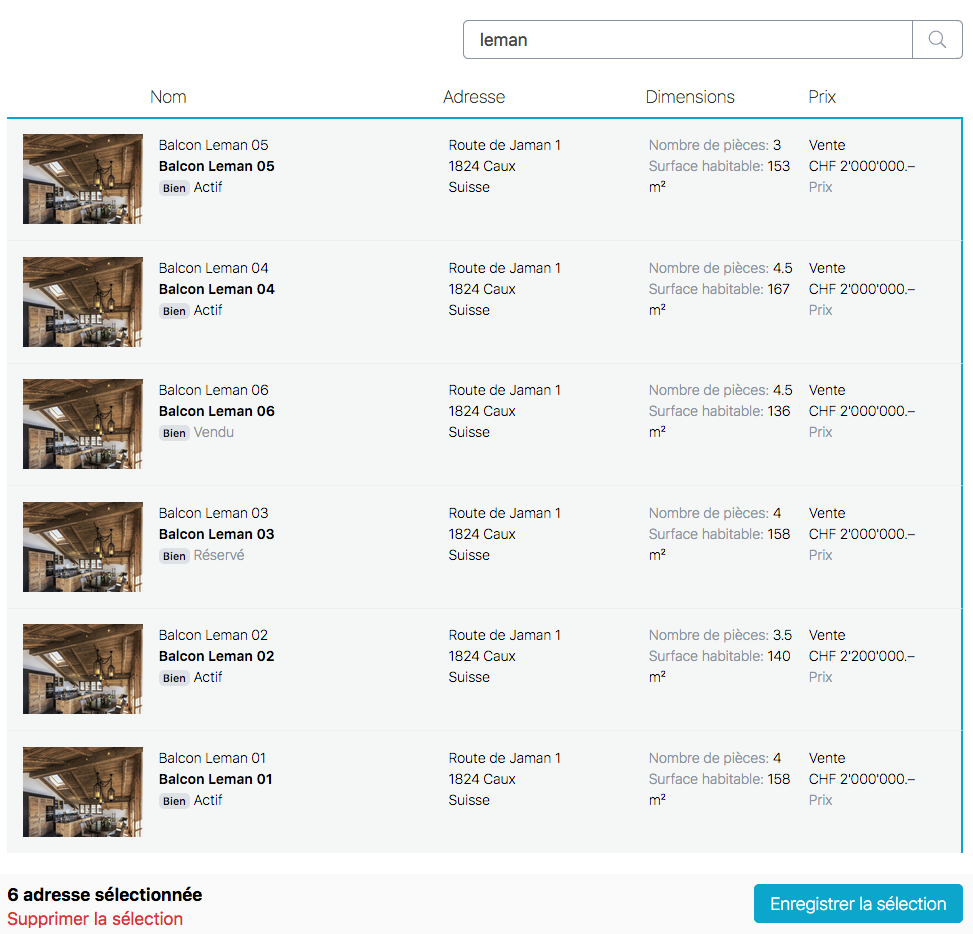Open the Balcon Leman 04 thumbnail image
This screenshot has width=973, height=934.
point(83,302)
